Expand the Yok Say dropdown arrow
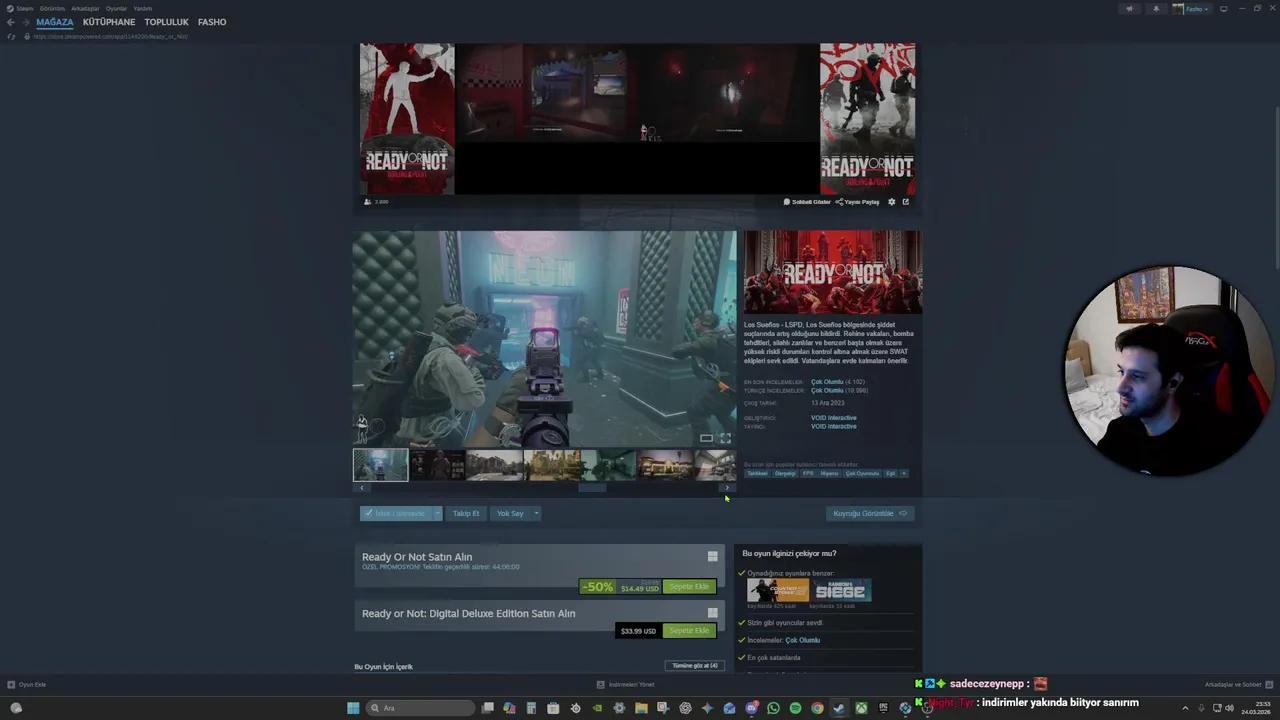 536,513
